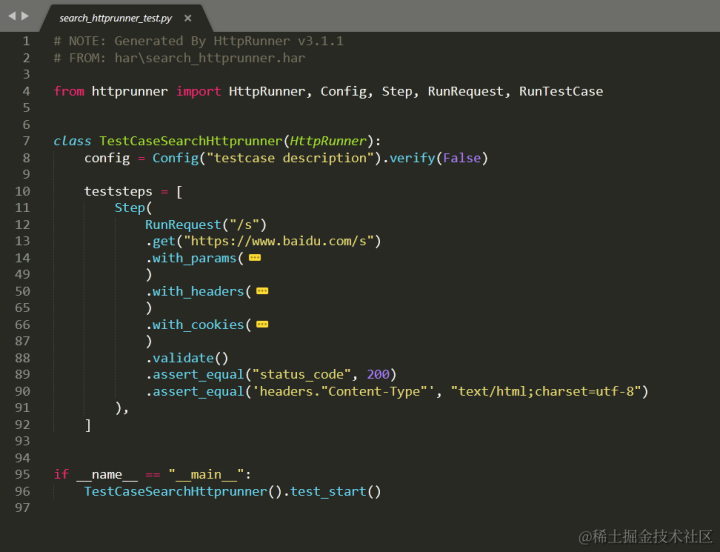This screenshot has height=552, width=720.
Task: Click the '.get' method on line 13
Action: pyautogui.click(x=161, y=241)
